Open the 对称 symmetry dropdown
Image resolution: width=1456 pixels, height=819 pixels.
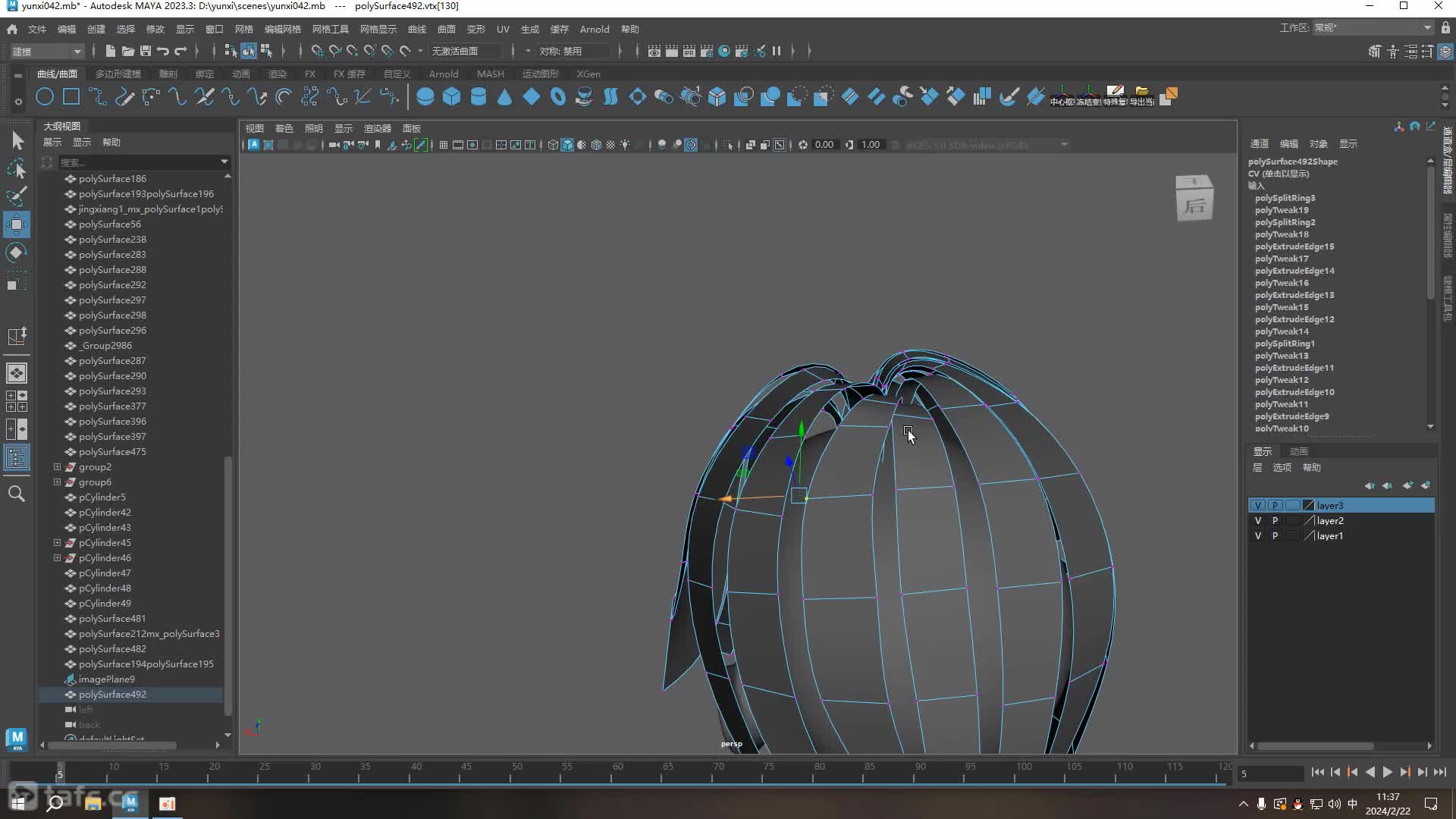tap(573, 51)
